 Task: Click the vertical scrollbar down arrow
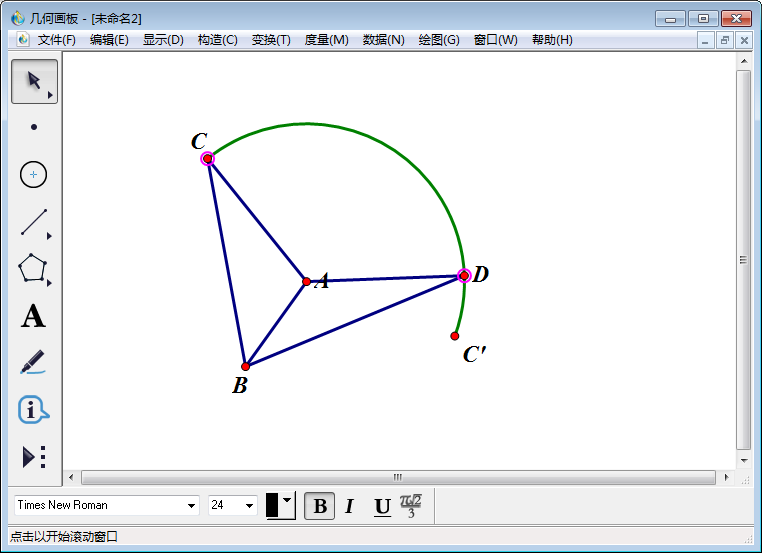point(744,460)
